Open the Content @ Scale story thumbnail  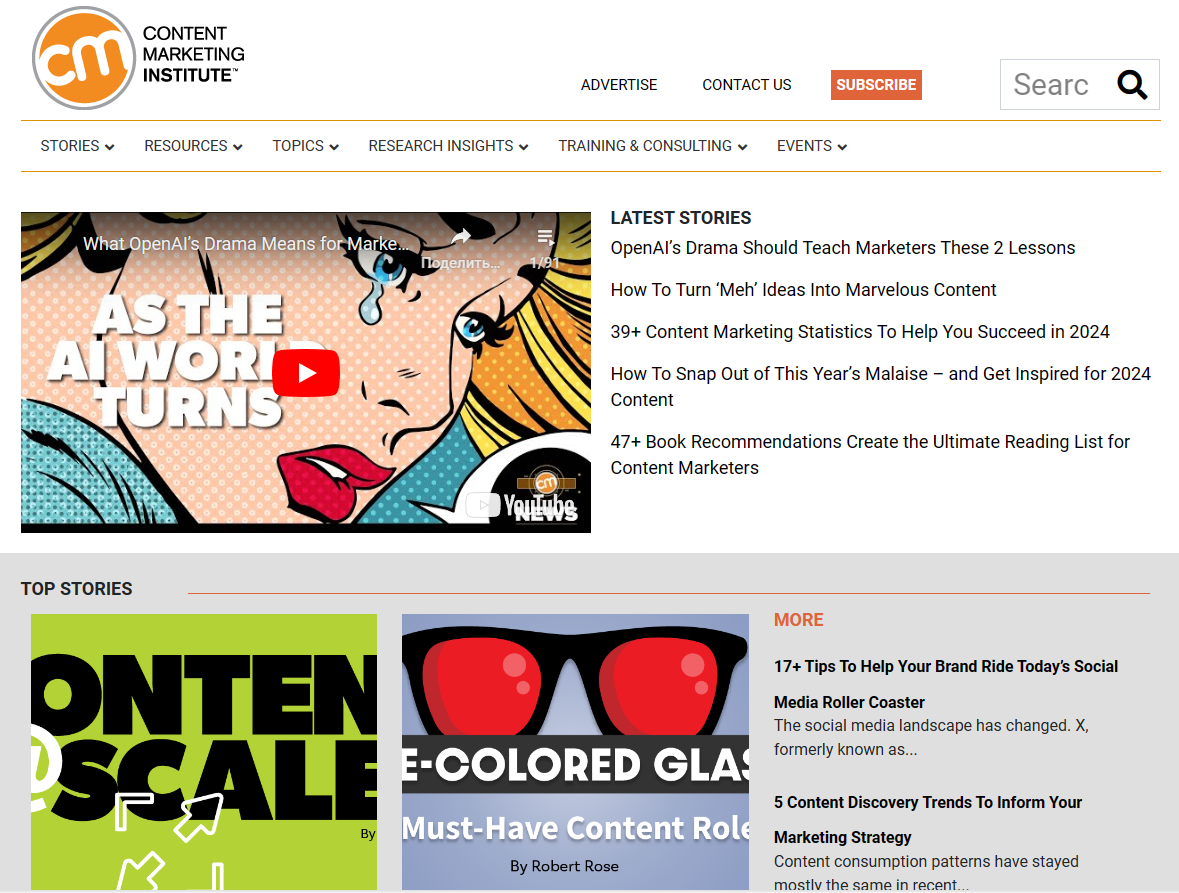pyautogui.click(x=204, y=752)
